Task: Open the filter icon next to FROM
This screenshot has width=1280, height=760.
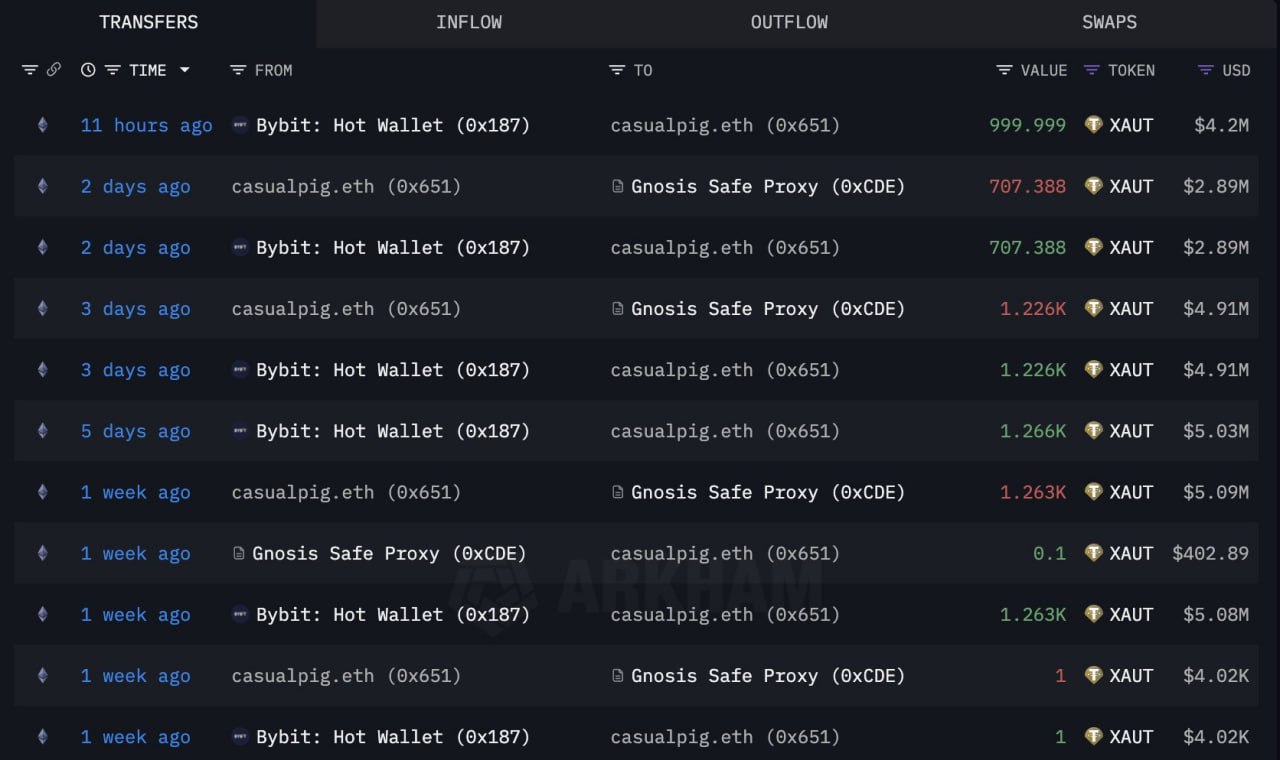Action: click(x=238, y=70)
